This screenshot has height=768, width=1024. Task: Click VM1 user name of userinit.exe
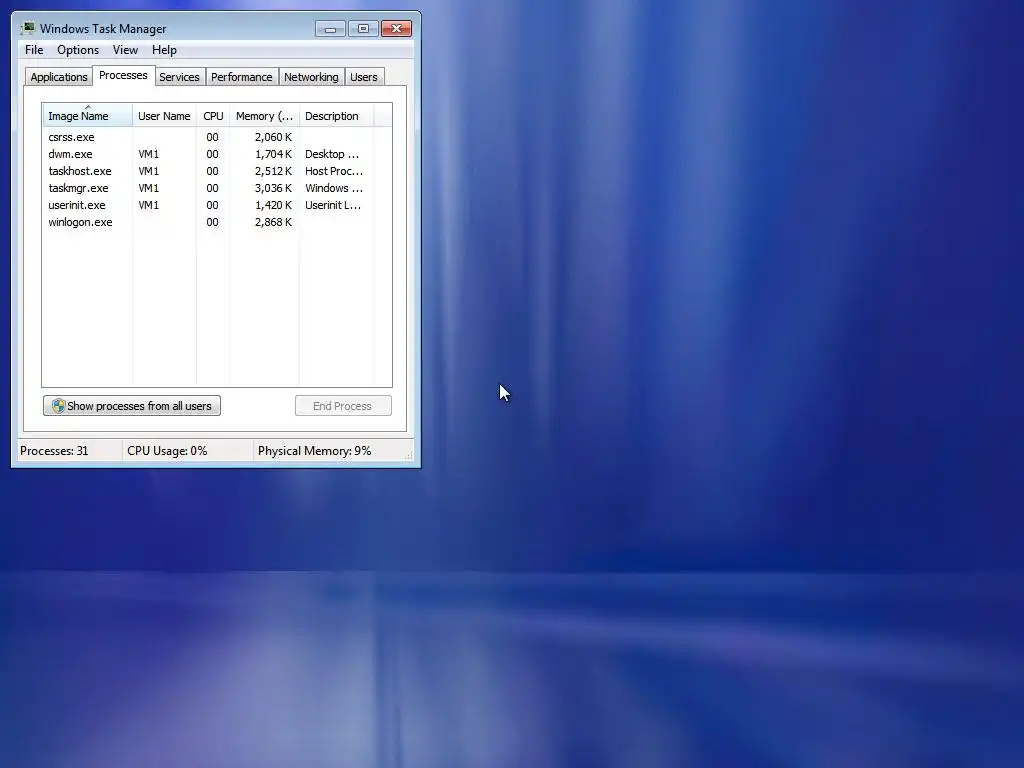click(x=148, y=205)
